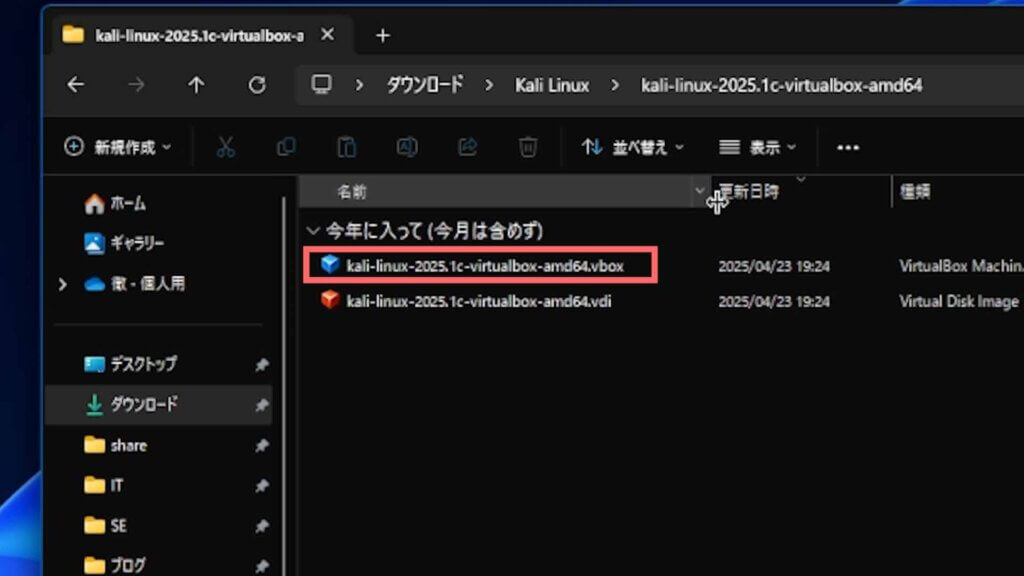The height and width of the screenshot is (576, 1024).
Task: Click the date cell of the .vbox row
Action: click(x=774, y=266)
